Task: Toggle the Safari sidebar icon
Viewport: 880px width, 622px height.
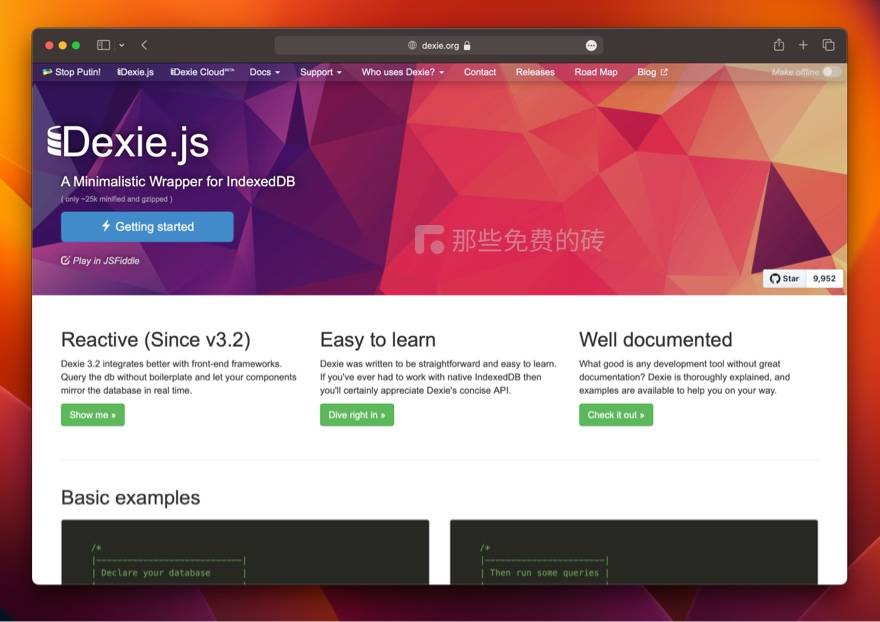Action: 103,45
